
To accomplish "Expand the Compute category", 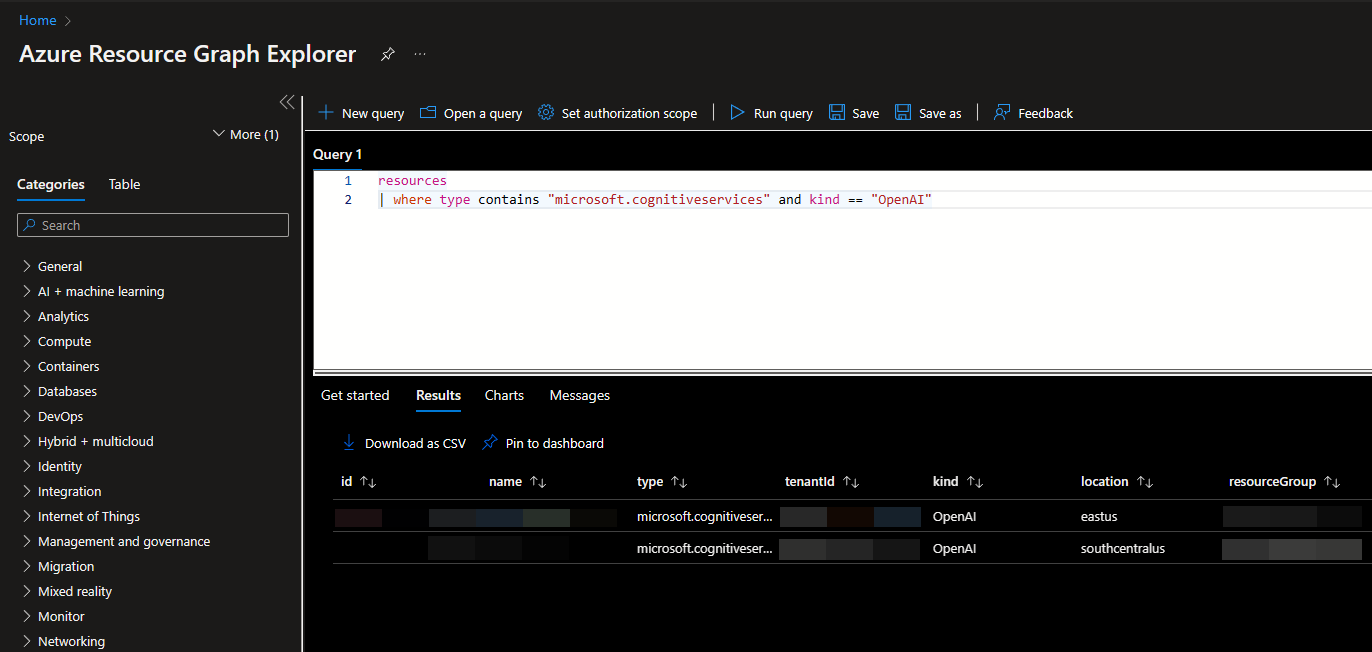I will tap(27, 341).
